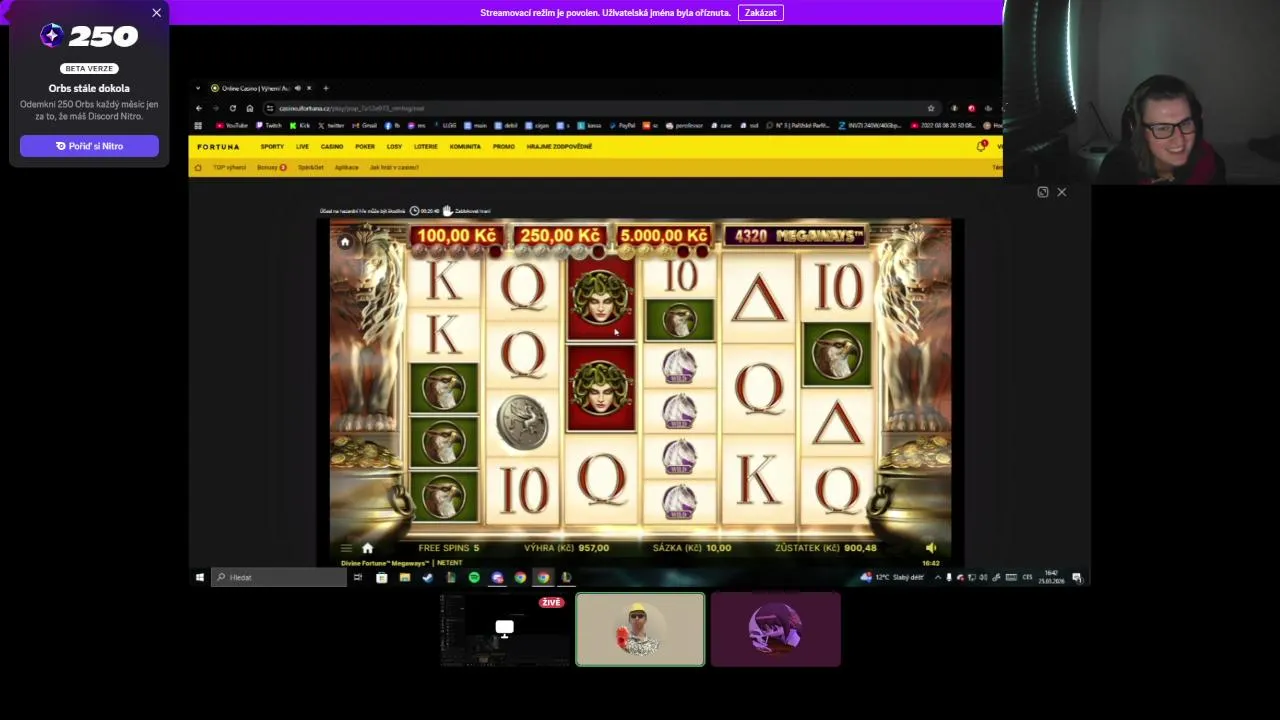1280x720 pixels.
Task: Open the Gmail bookmark
Action: pyautogui.click(x=365, y=126)
